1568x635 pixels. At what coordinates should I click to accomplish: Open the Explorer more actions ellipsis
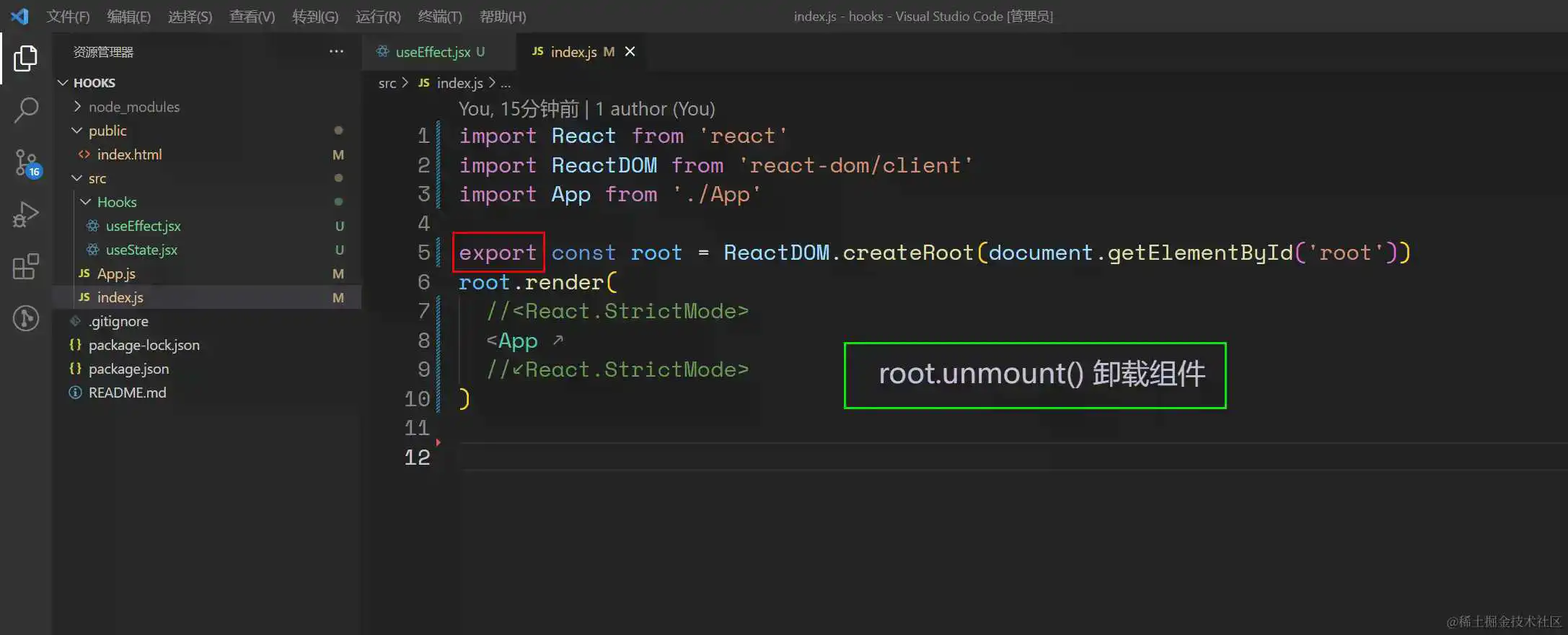336,51
